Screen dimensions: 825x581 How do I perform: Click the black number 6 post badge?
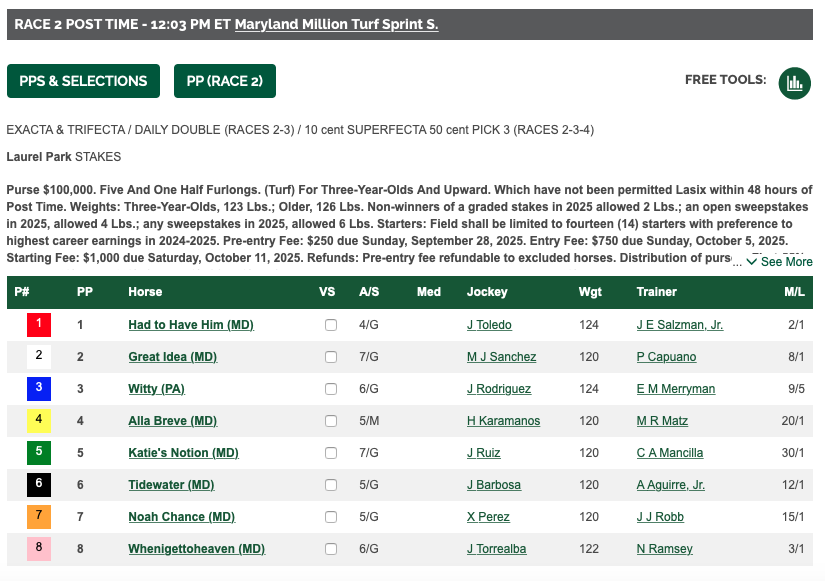39,485
